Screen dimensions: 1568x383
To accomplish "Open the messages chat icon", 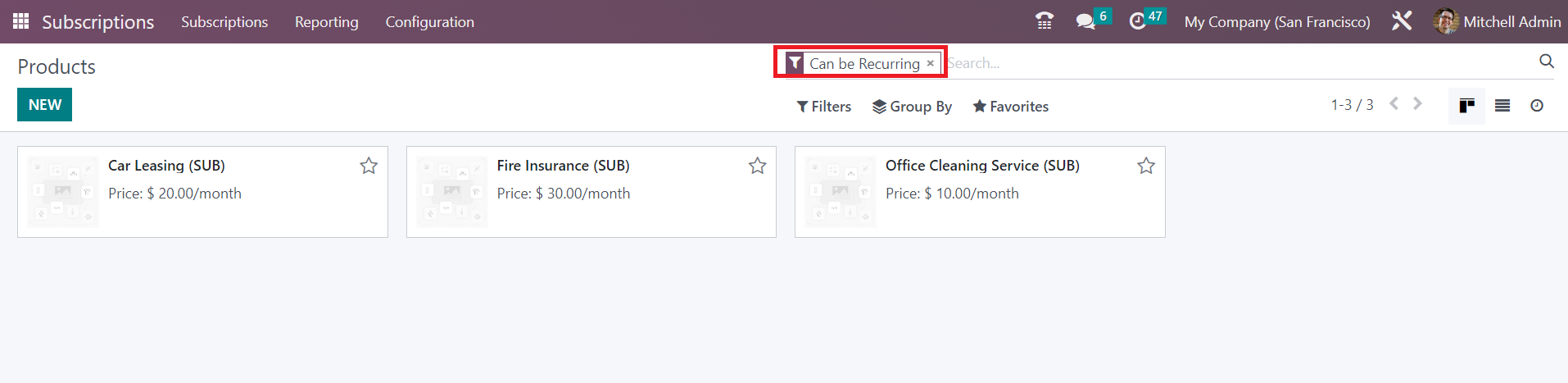I will tap(1085, 21).
